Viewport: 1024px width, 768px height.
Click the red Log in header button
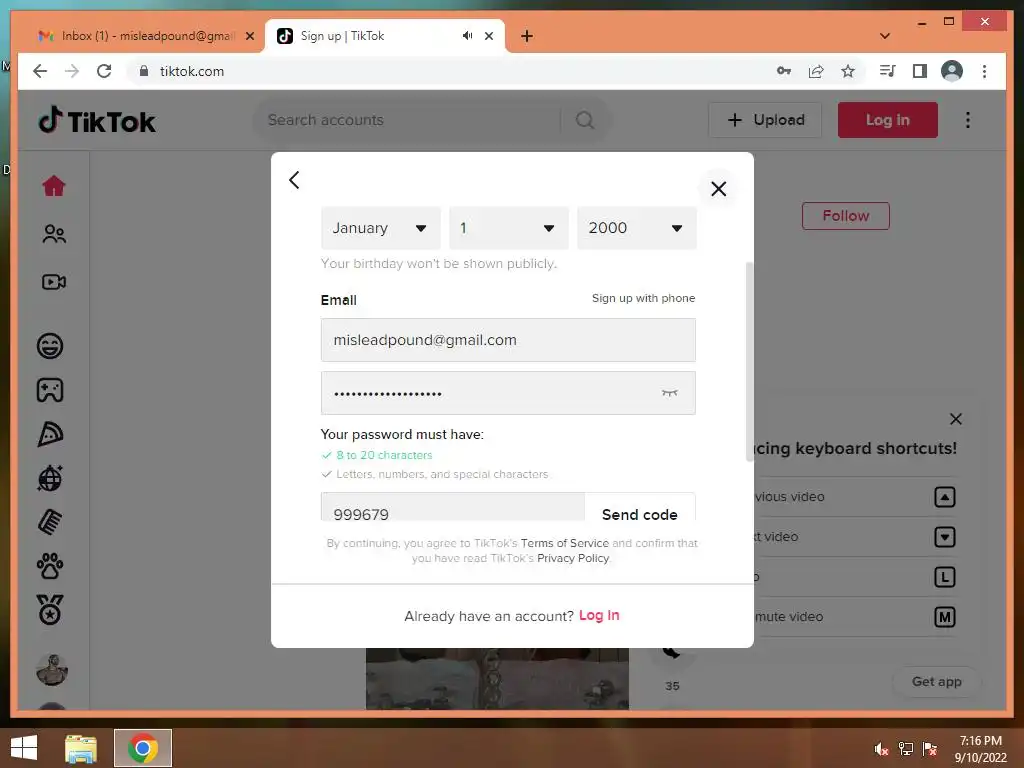pyautogui.click(x=888, y=120)
